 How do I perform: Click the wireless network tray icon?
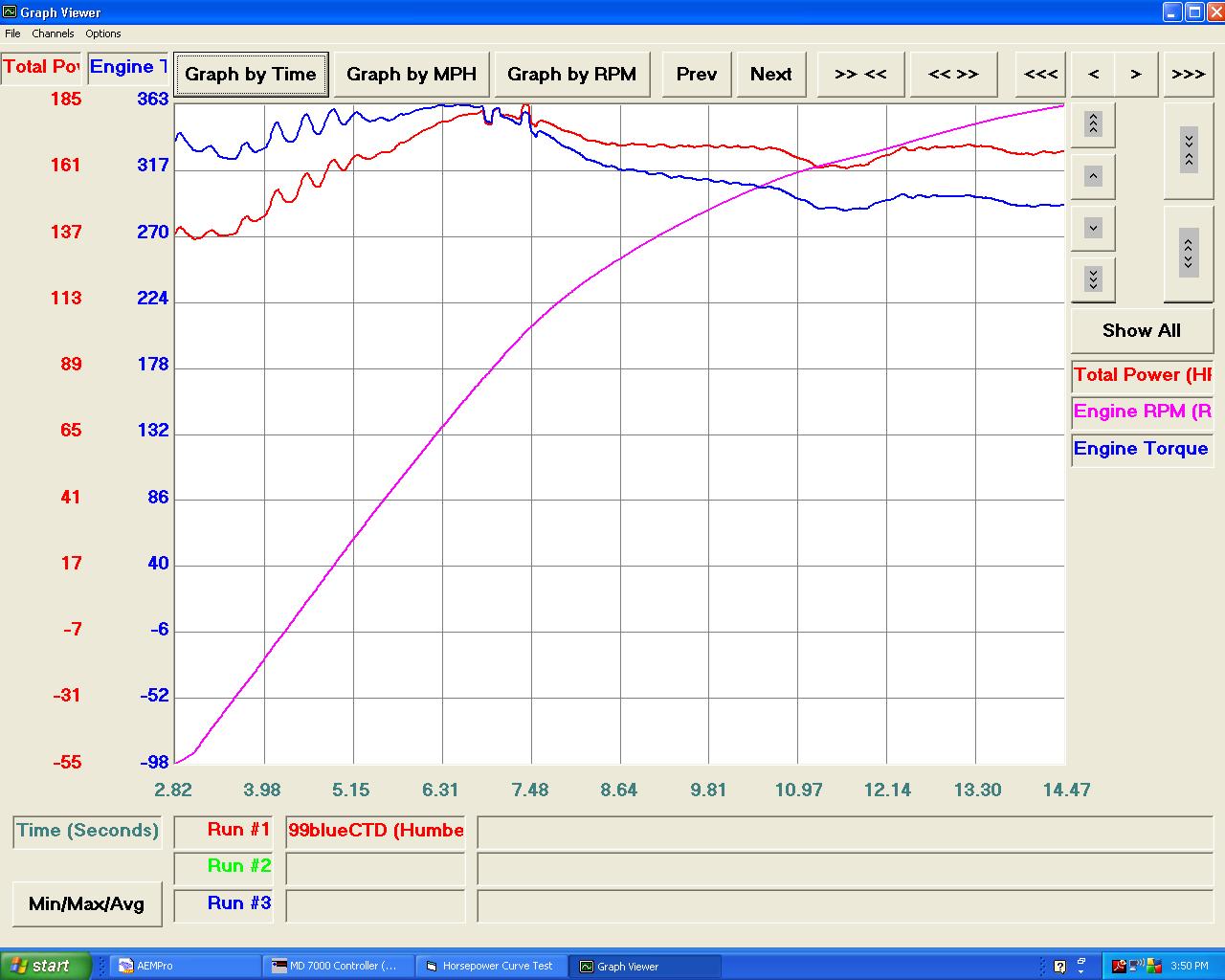click(1136, 967)
